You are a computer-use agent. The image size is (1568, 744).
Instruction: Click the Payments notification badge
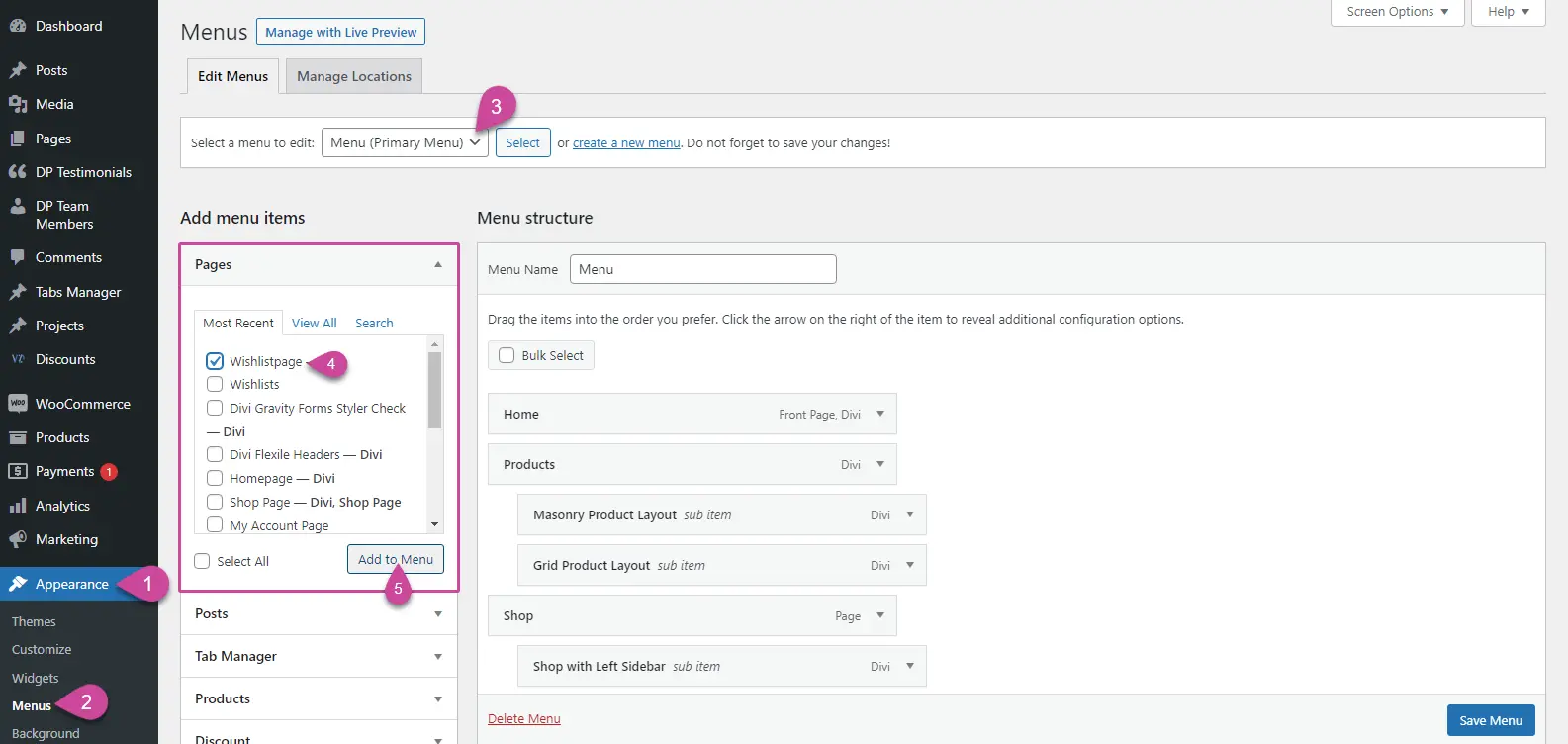pos(109,472)
